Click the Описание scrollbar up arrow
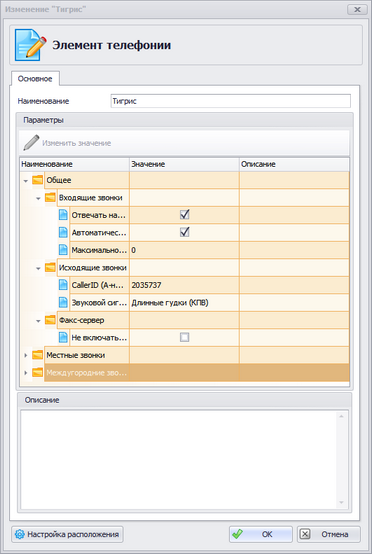372x554 pixels. point(341,416)
